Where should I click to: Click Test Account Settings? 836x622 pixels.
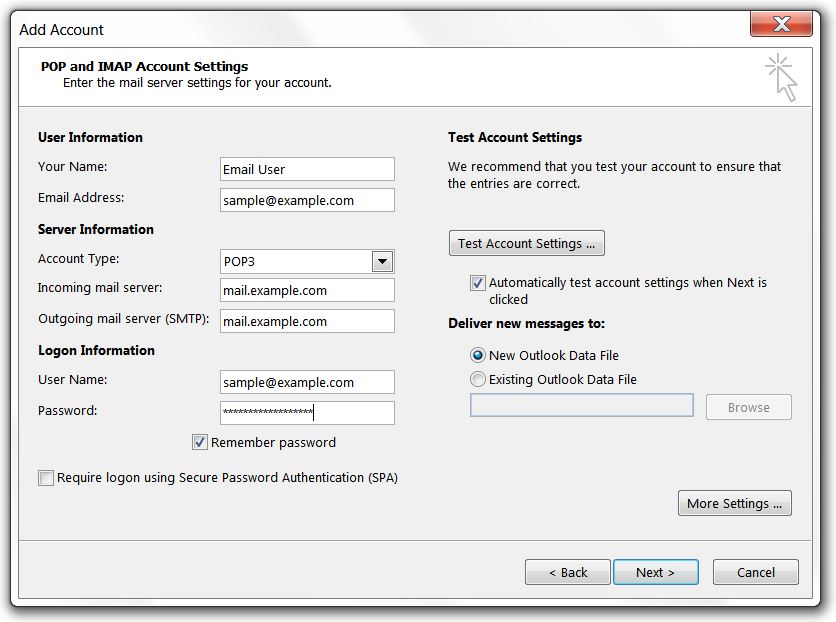[526, 243]
